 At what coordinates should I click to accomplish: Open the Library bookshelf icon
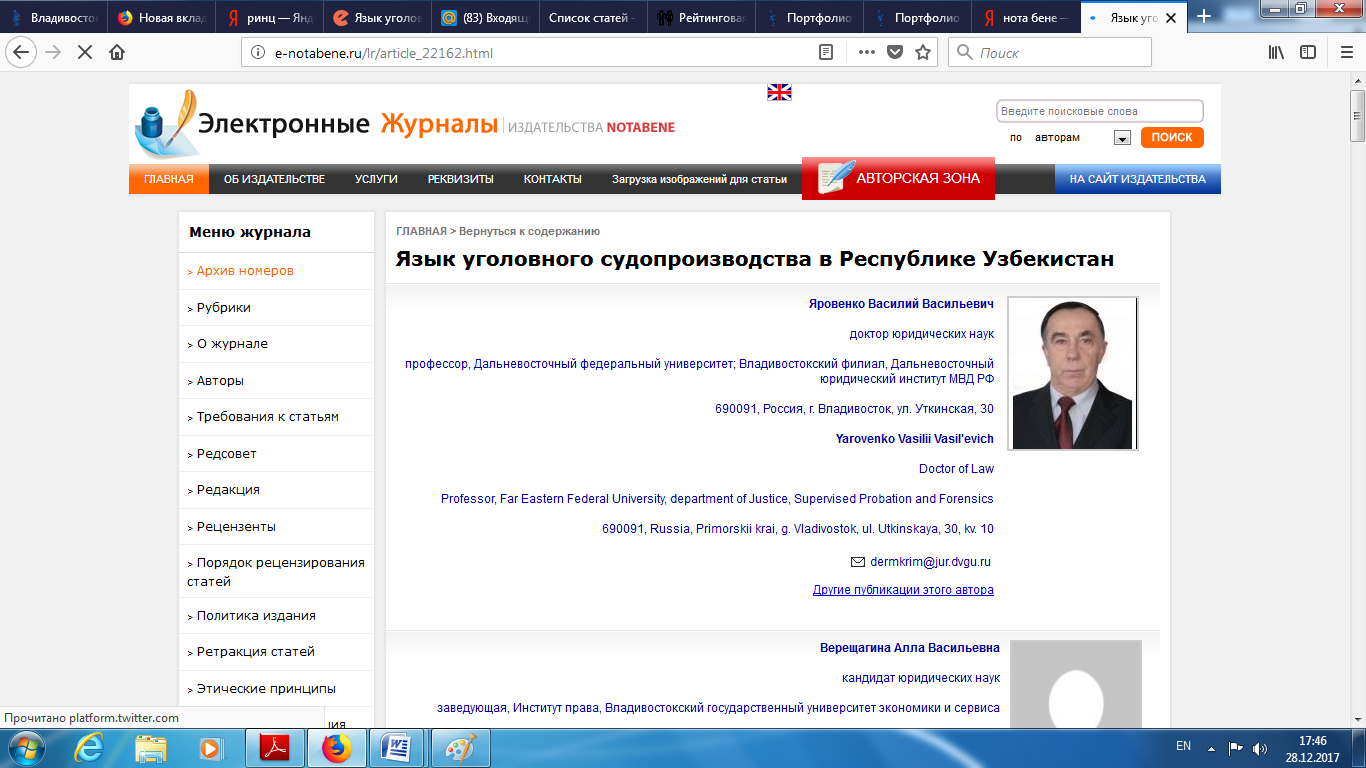click(1276, 53)
